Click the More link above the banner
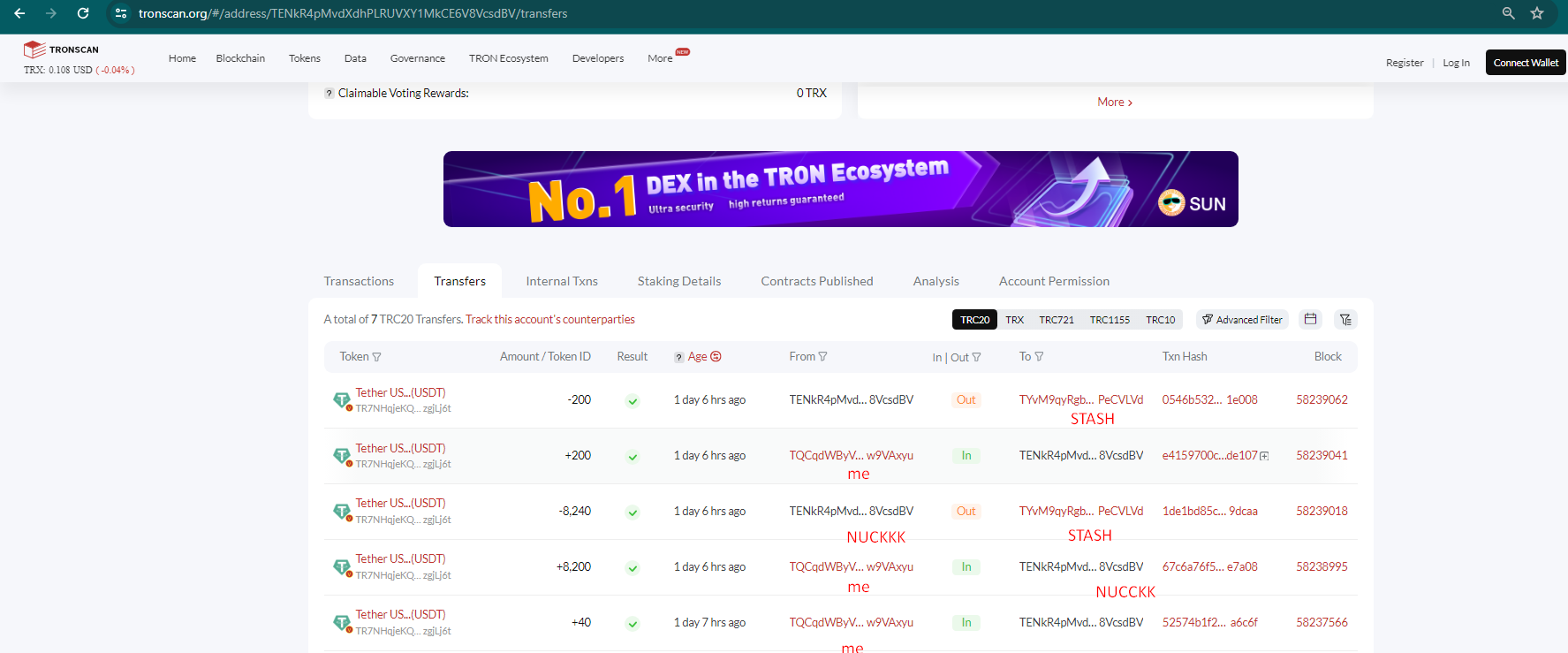 coord(1115,103)
